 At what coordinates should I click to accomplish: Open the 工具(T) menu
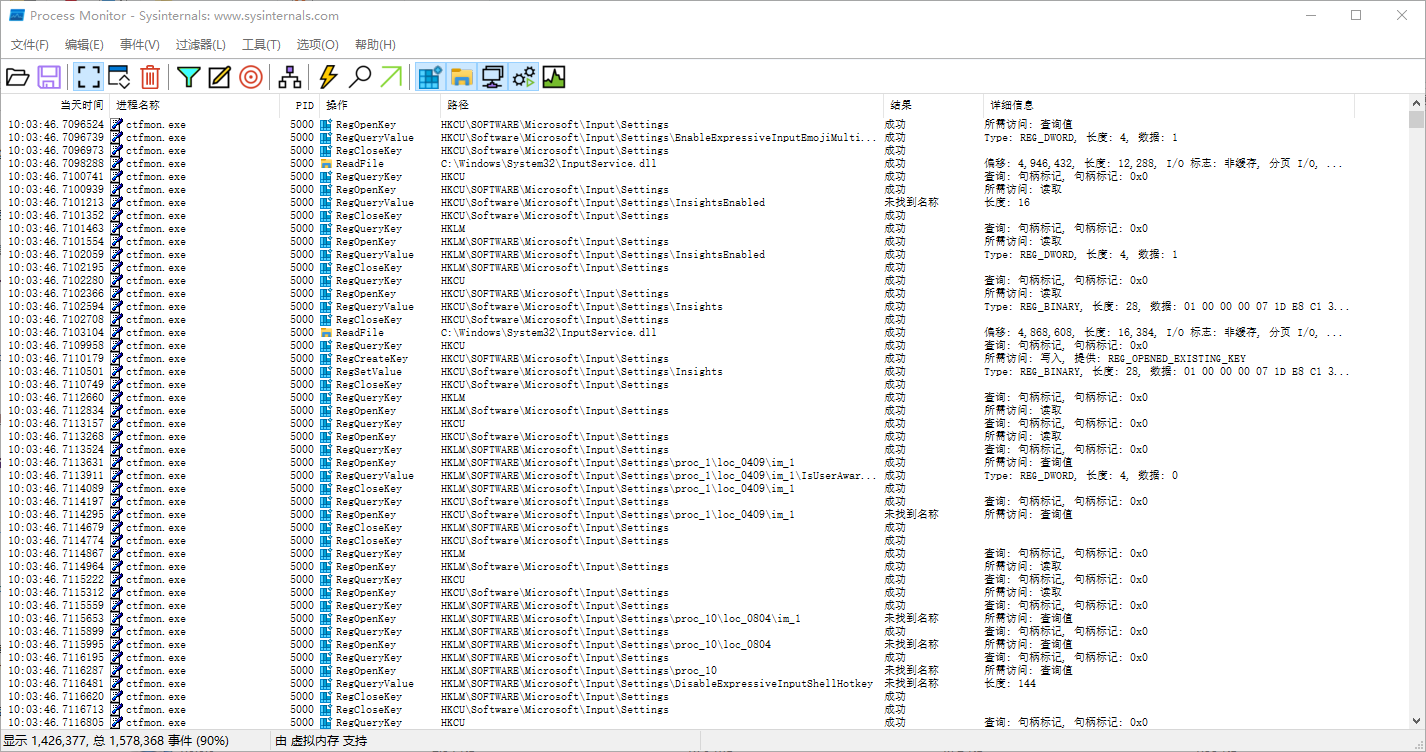tap(261, 45)
